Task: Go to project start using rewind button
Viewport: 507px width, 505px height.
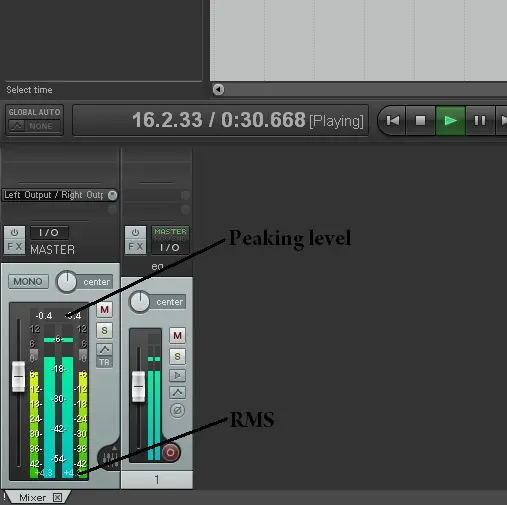Action: [x=392, y=121]
